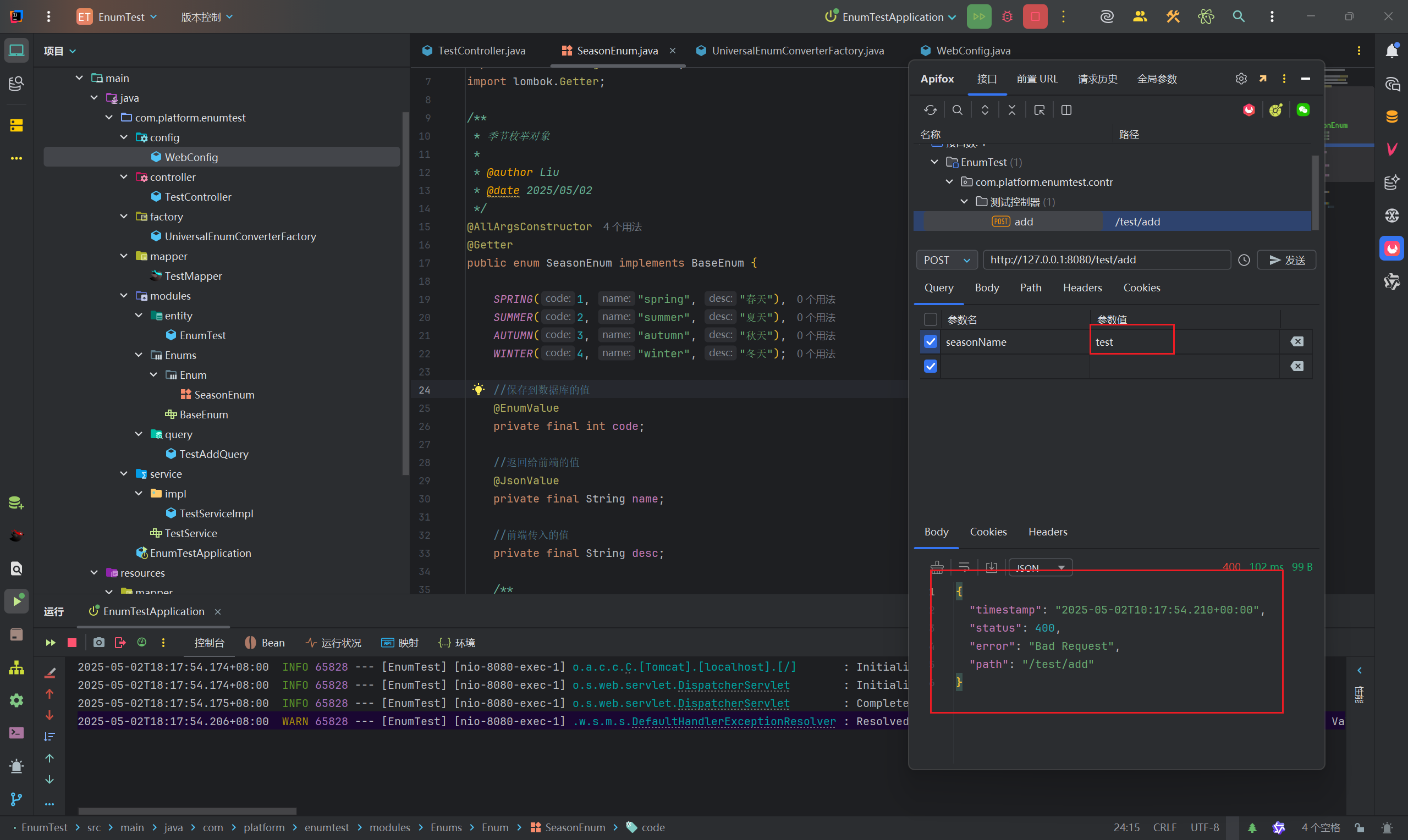Uncheck the seasonName parameter checkbox
This screenshot has width=1408, height=840.
point(930,342)
